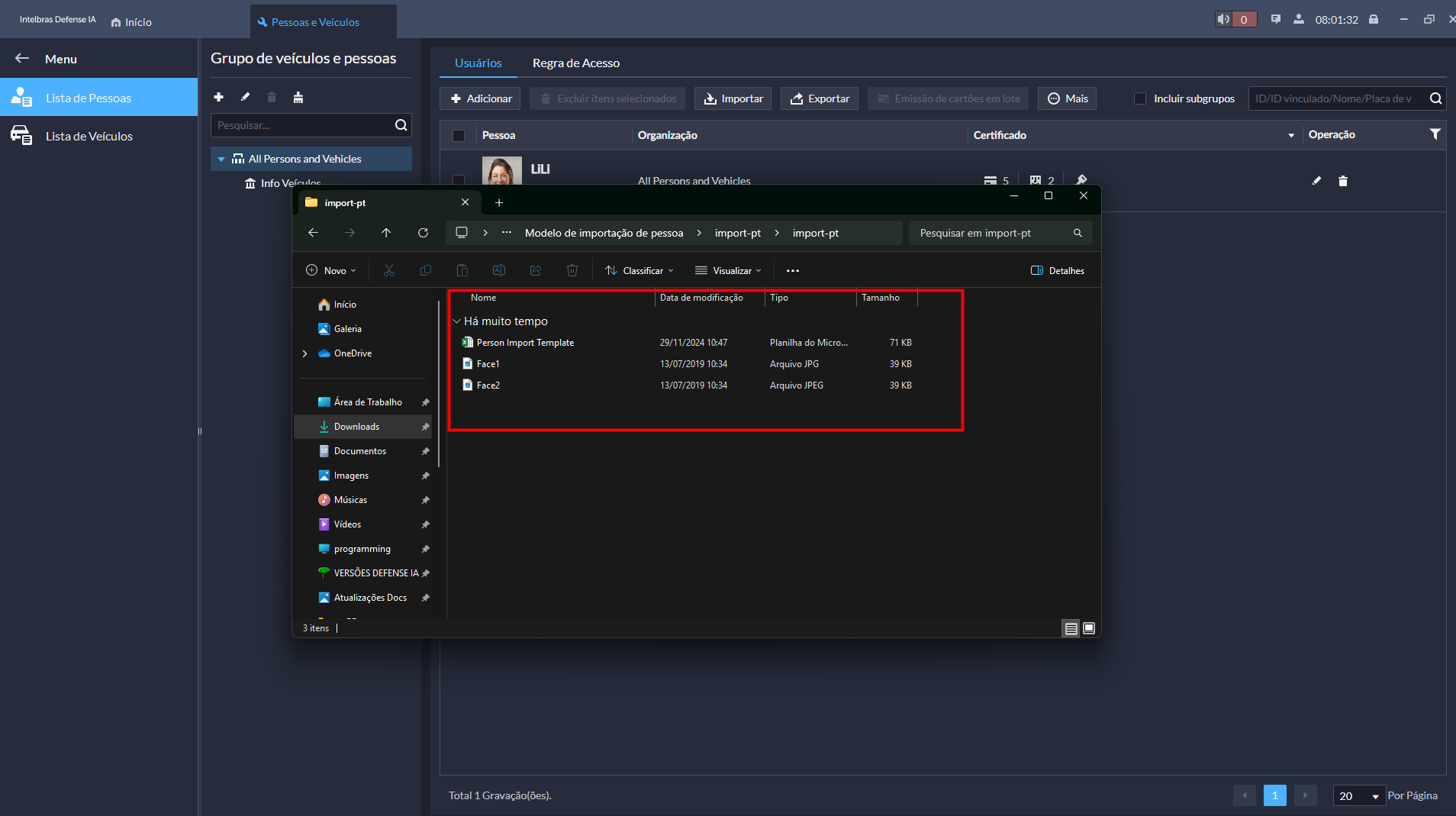Go up one folder with up arrow

point(386,233)
